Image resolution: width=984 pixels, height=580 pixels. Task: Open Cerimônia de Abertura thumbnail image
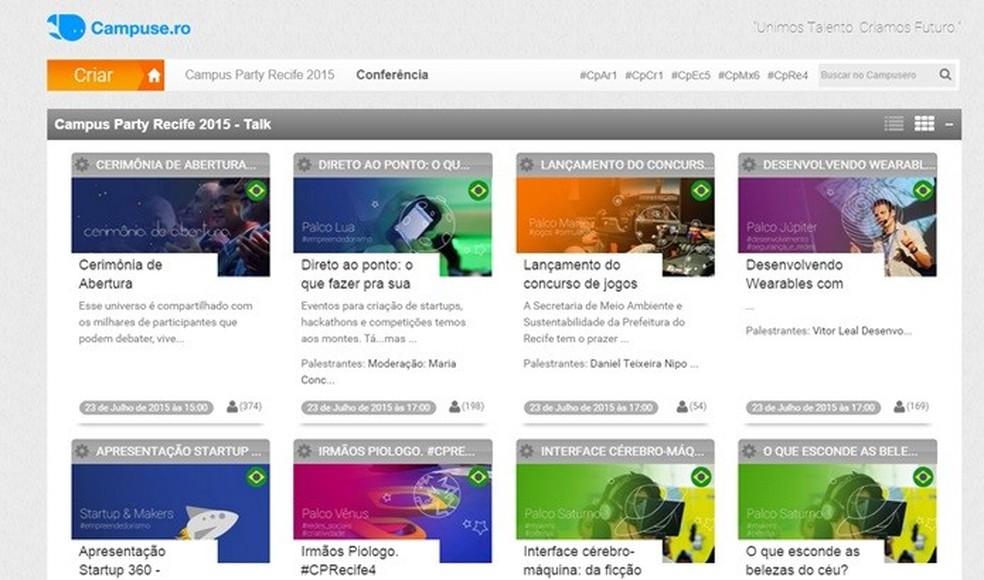171,215
